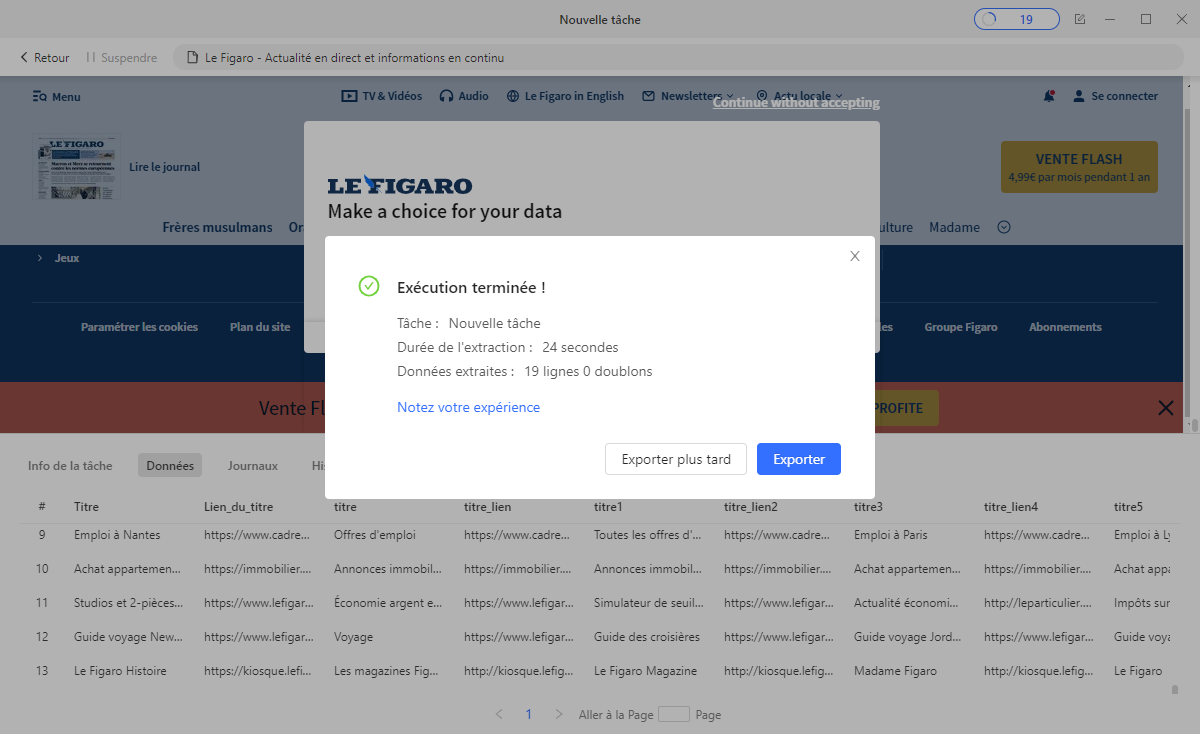
Task: Open TV & Vidéos section
Action: pyautogui.click(x=381, y=96)
